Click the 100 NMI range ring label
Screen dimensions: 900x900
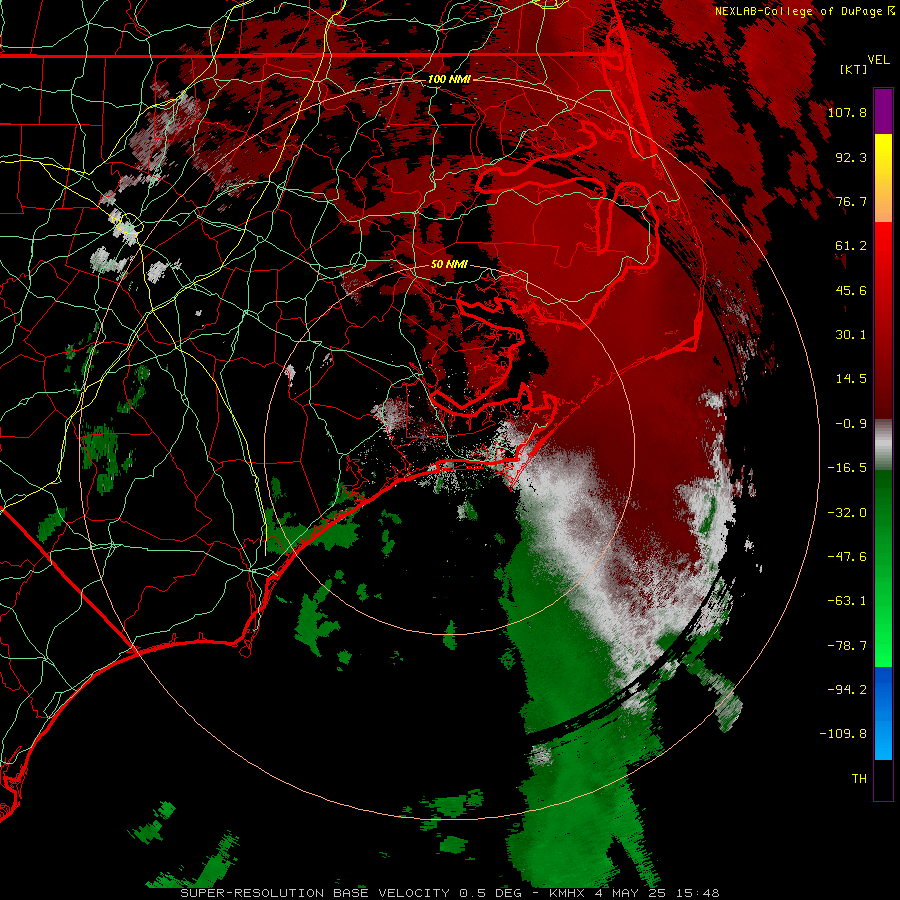[x=449, y=79]
